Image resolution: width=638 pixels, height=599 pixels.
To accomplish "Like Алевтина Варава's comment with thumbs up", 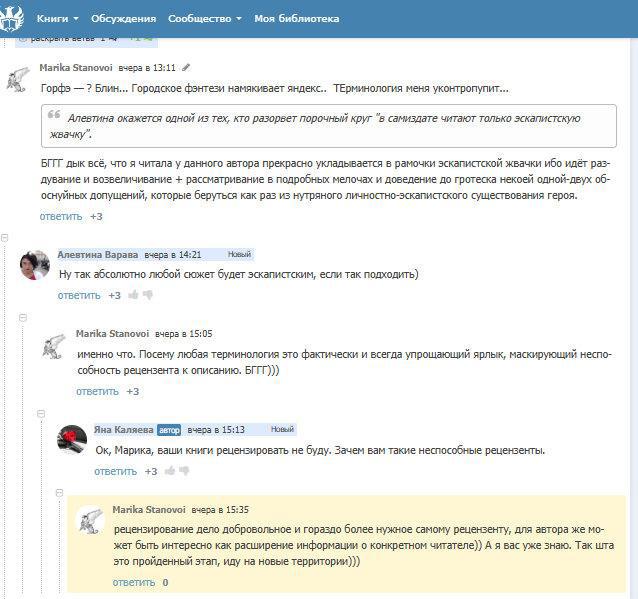I will tap(133, 295).
